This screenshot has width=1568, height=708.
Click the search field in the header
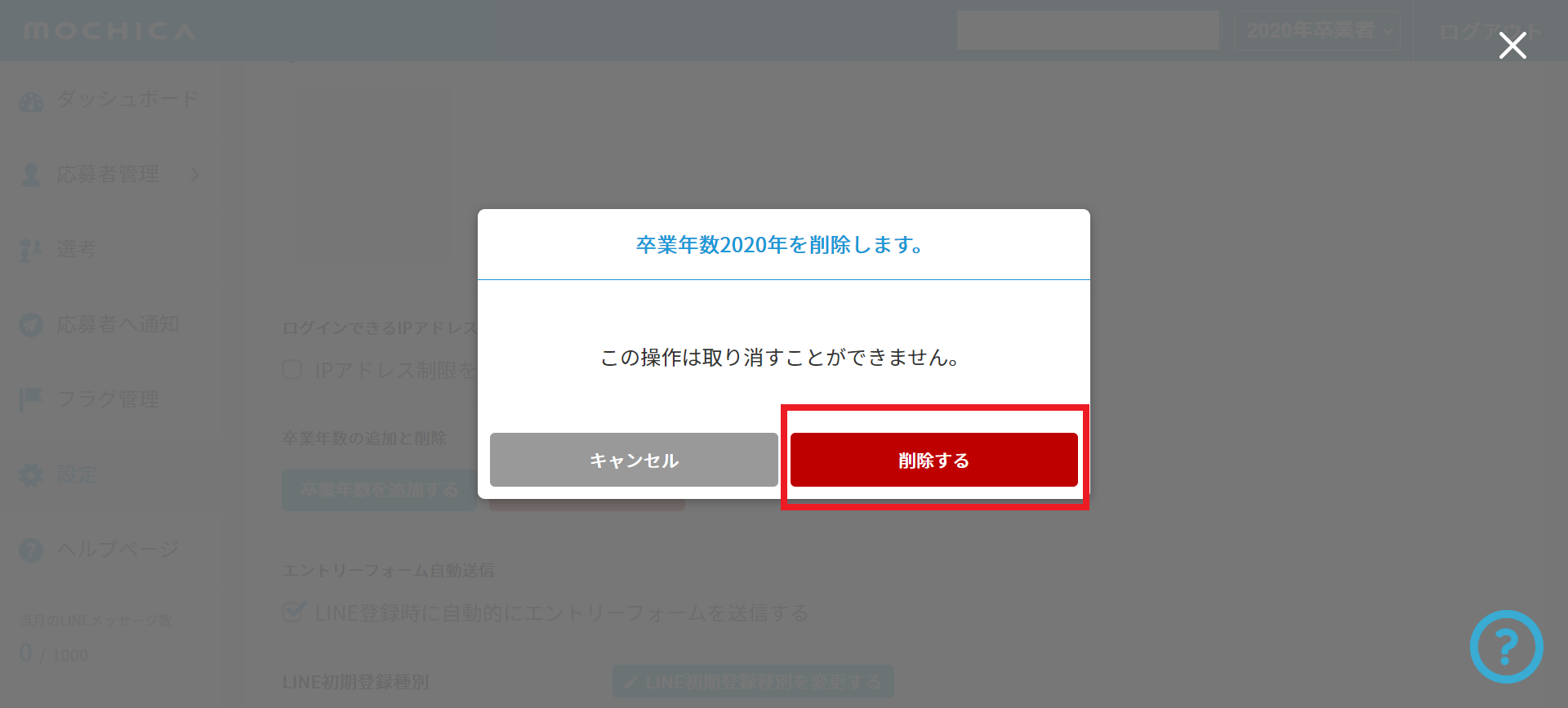(x=1088, y=31)
